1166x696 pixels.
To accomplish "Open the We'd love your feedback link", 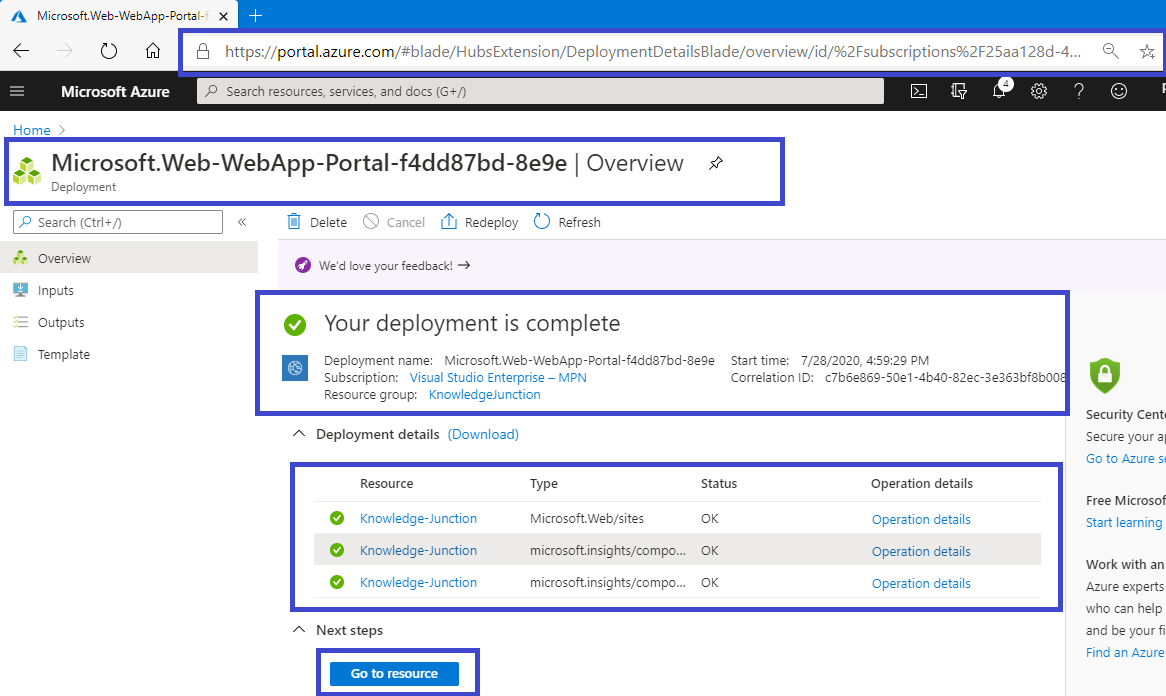I will 394,265.
